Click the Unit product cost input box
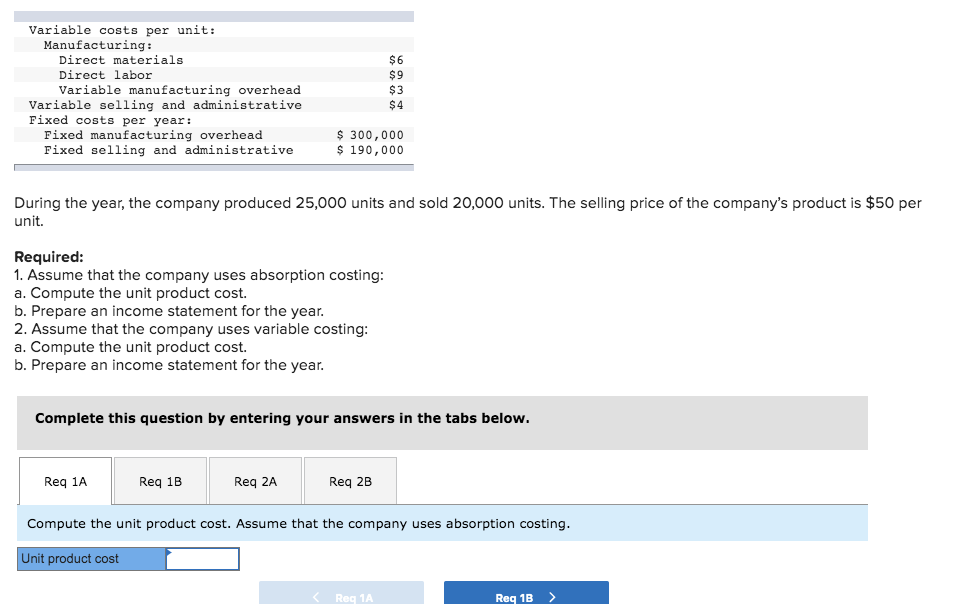Viewport: 957px width, 604px height. [x=203, y=558]
